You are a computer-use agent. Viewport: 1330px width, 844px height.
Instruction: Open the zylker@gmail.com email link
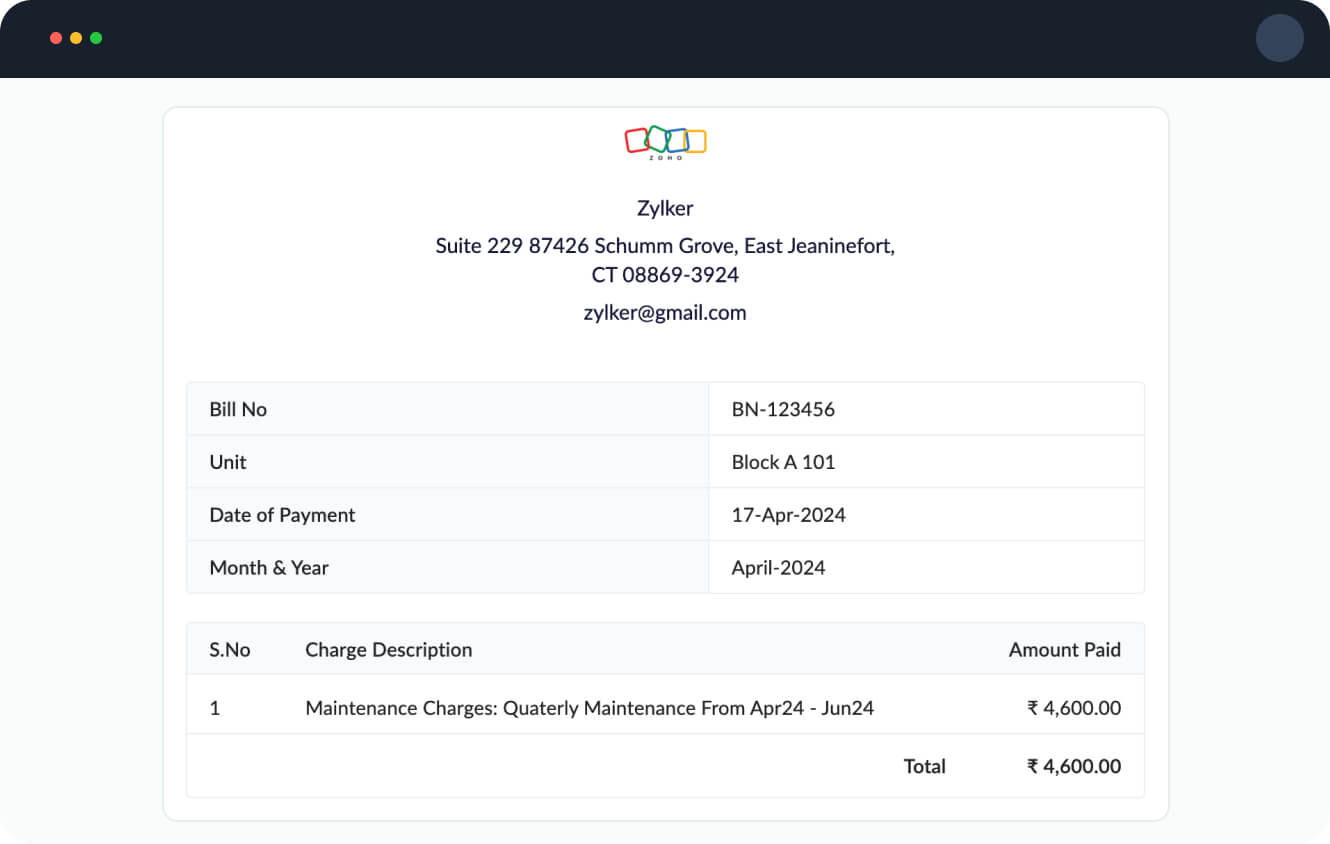tap(665, 312)
